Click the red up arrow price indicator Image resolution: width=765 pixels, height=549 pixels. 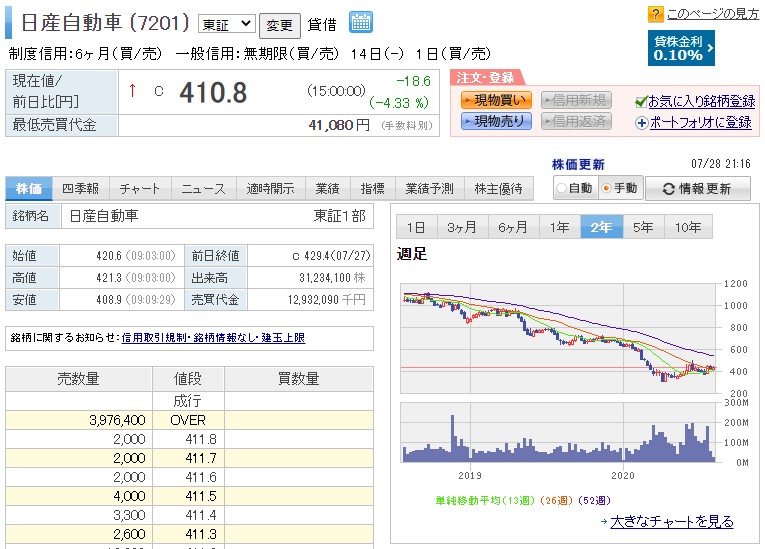pyautogui.click(x=132, y=90)
